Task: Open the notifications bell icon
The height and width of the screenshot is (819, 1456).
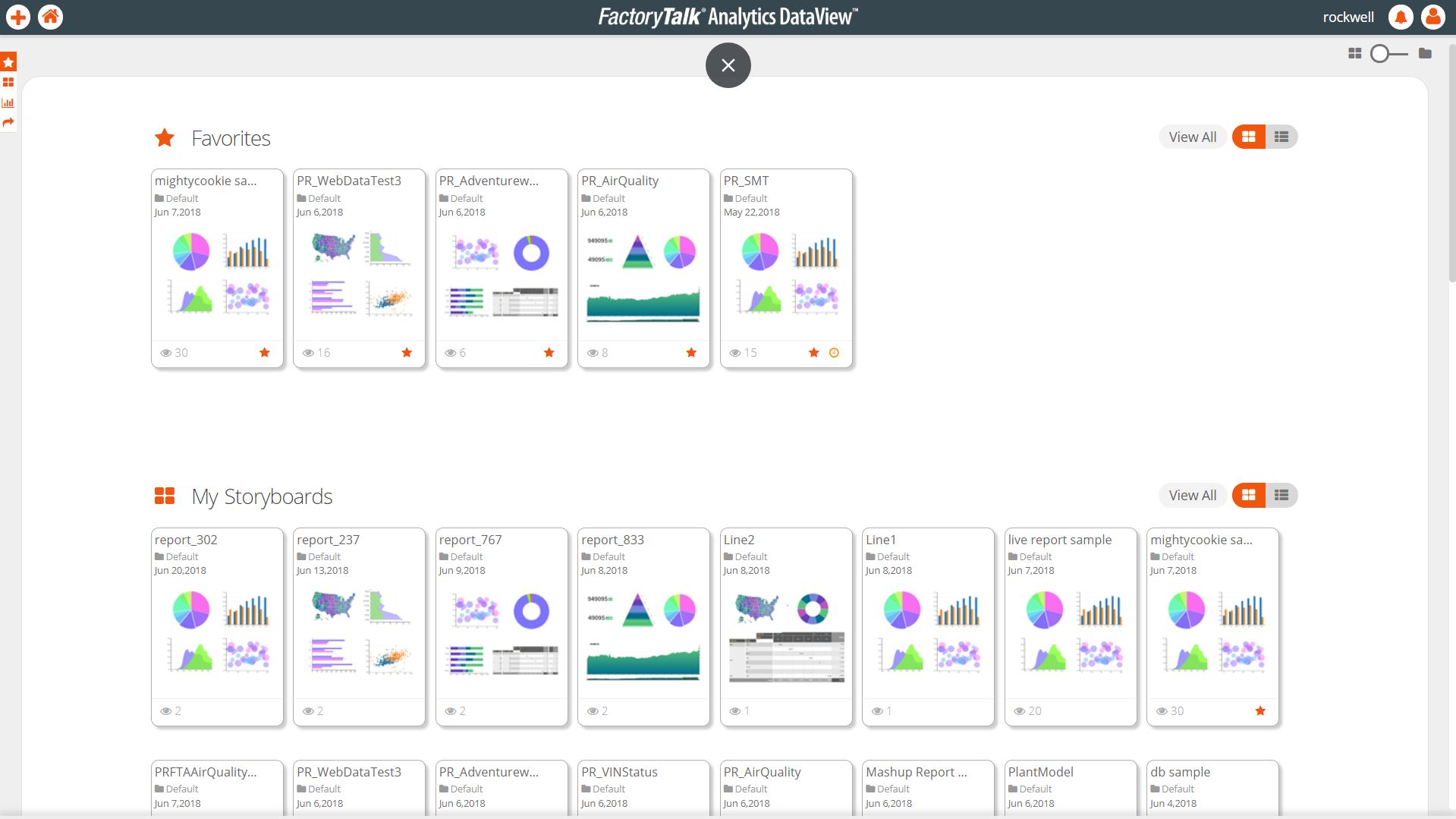Action: click(1401, 17)
